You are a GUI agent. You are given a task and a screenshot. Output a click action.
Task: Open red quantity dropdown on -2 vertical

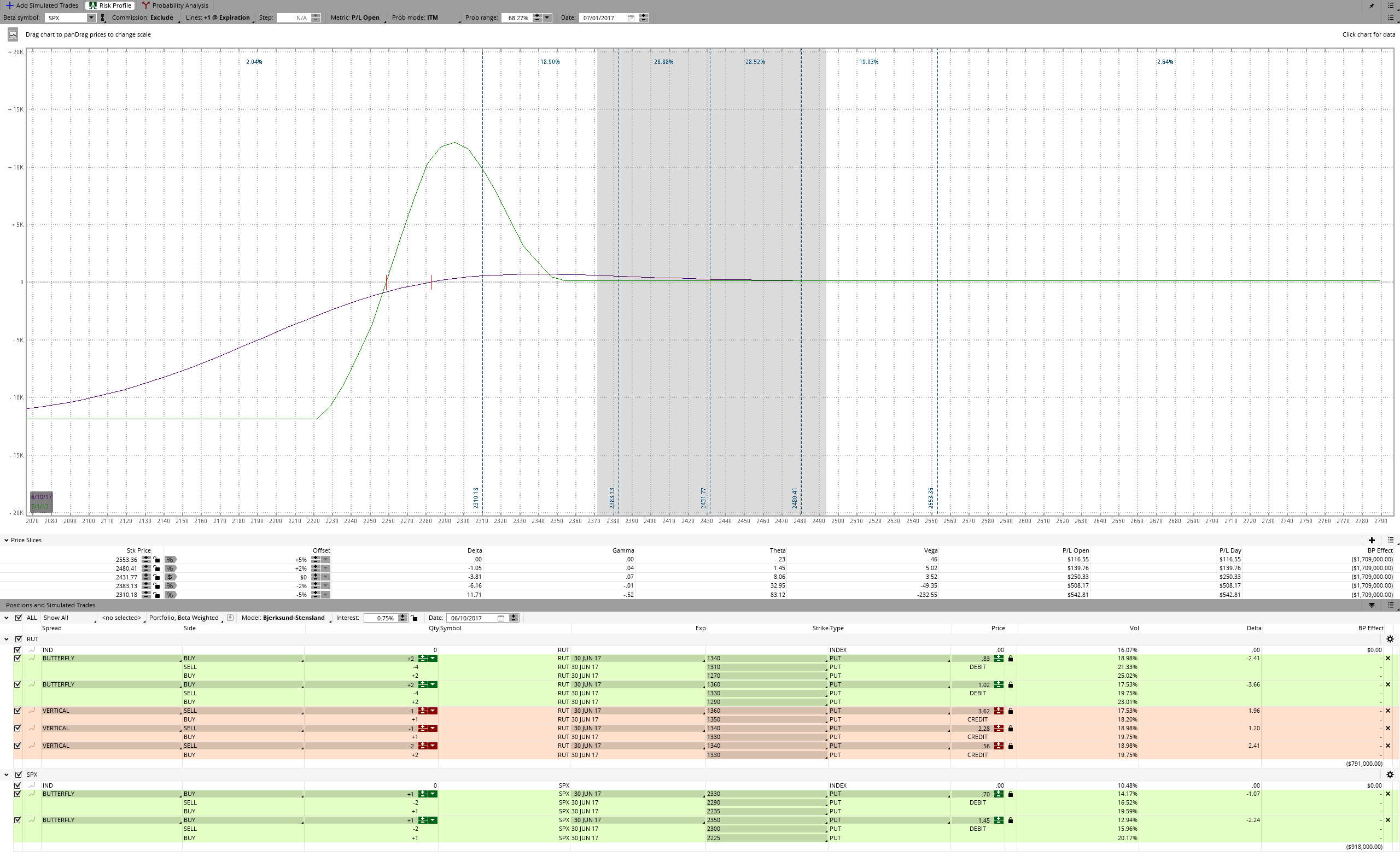(433, 746)
